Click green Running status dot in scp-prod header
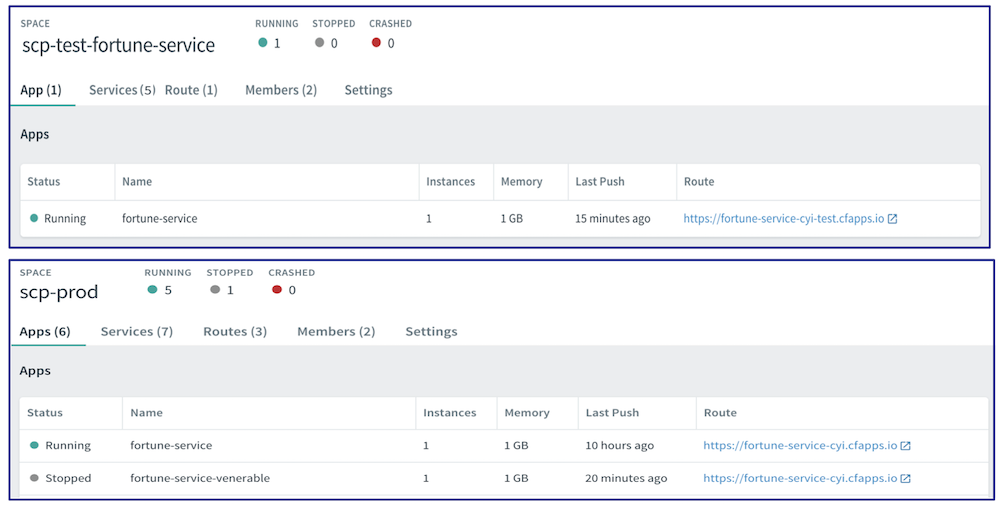Screen dimensions: 1000x506 (x=152, y=290)
